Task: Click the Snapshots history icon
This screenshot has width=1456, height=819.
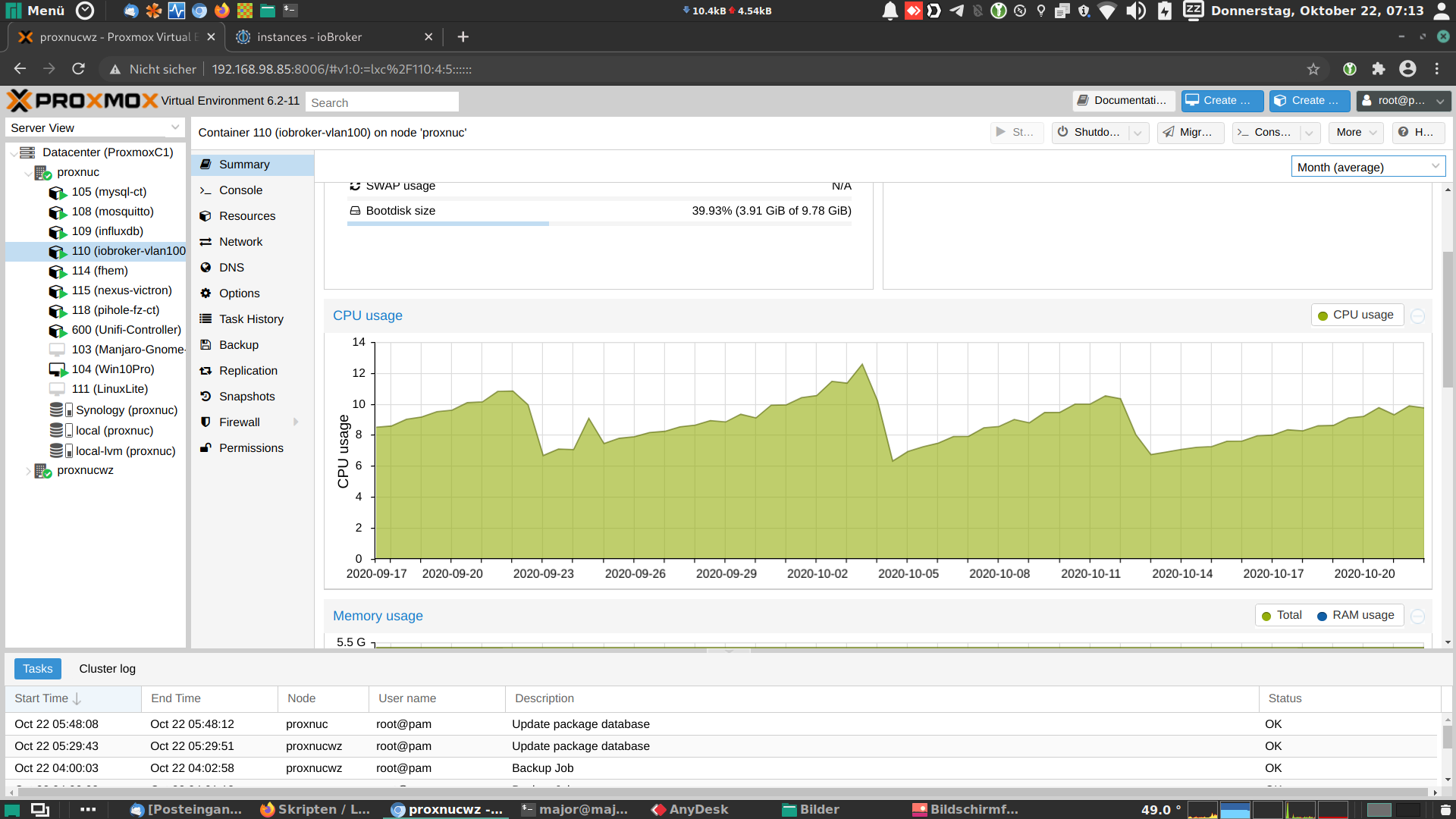Action: [206, 397]
